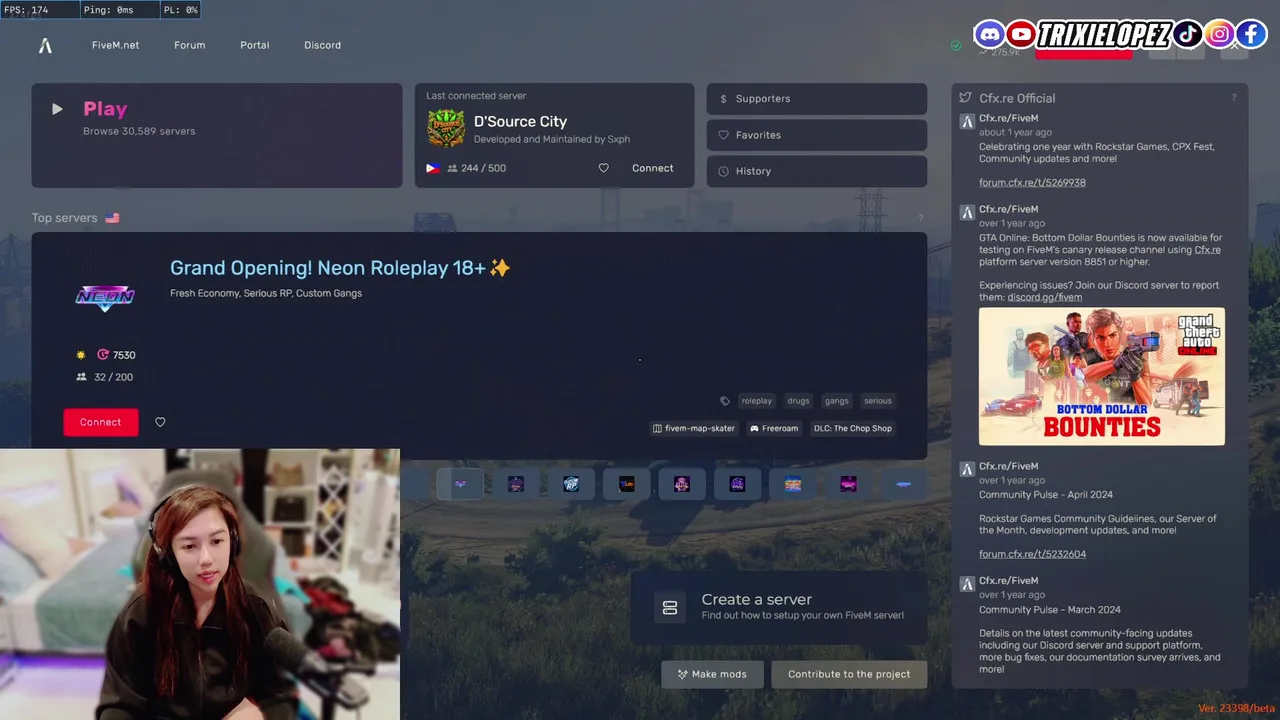This screenshot has width=1280, height=720.
Task: Click the fivem-map-skater map chip
Action: click(x=694, y=428)
